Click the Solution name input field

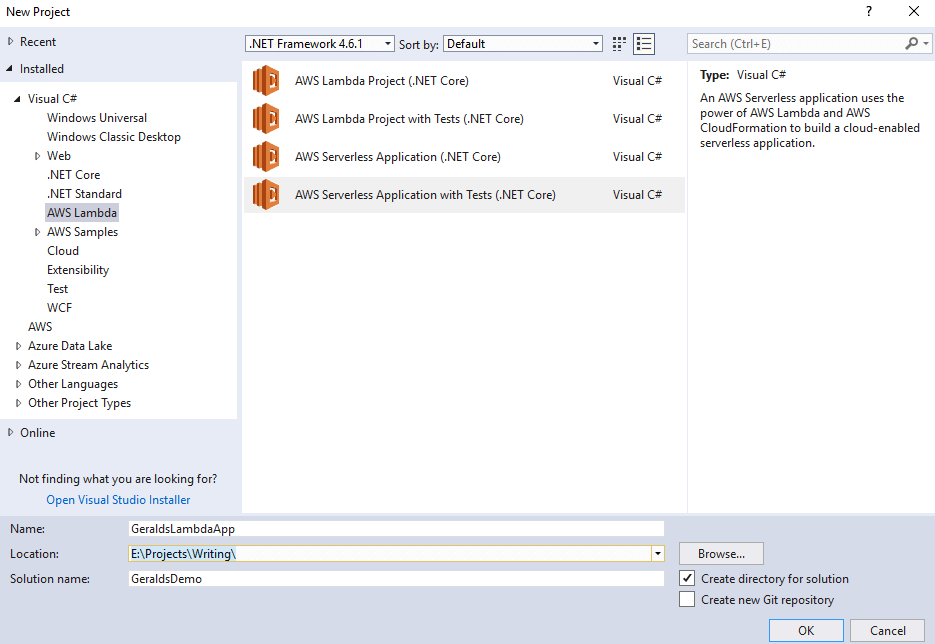click(396, 578)
